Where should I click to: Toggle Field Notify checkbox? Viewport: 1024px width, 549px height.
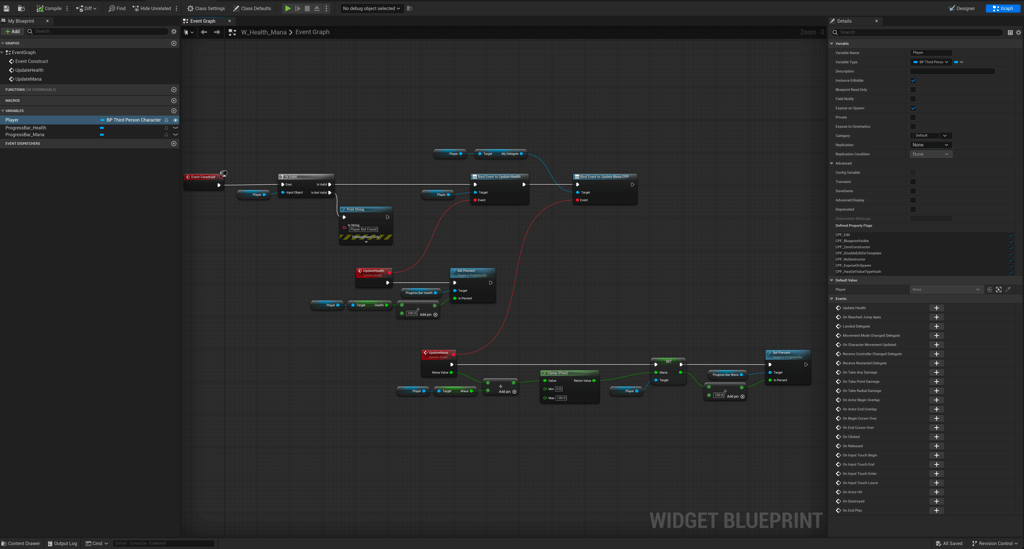(x=913, y=99)
